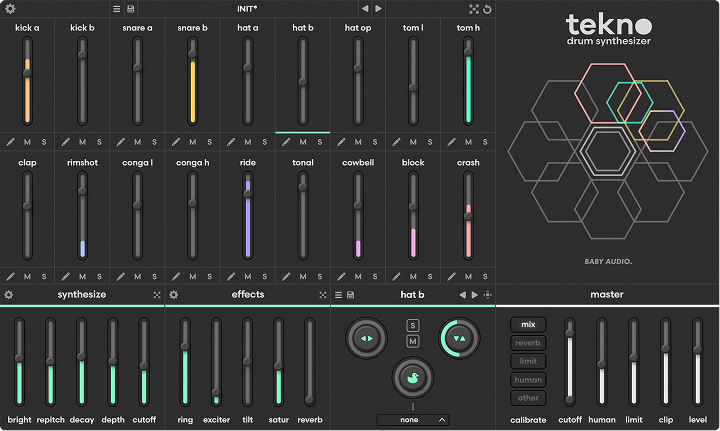Screen dimensions: 720x431
Task: Click the decay slider in synthesize
Action: coord(82,362)
